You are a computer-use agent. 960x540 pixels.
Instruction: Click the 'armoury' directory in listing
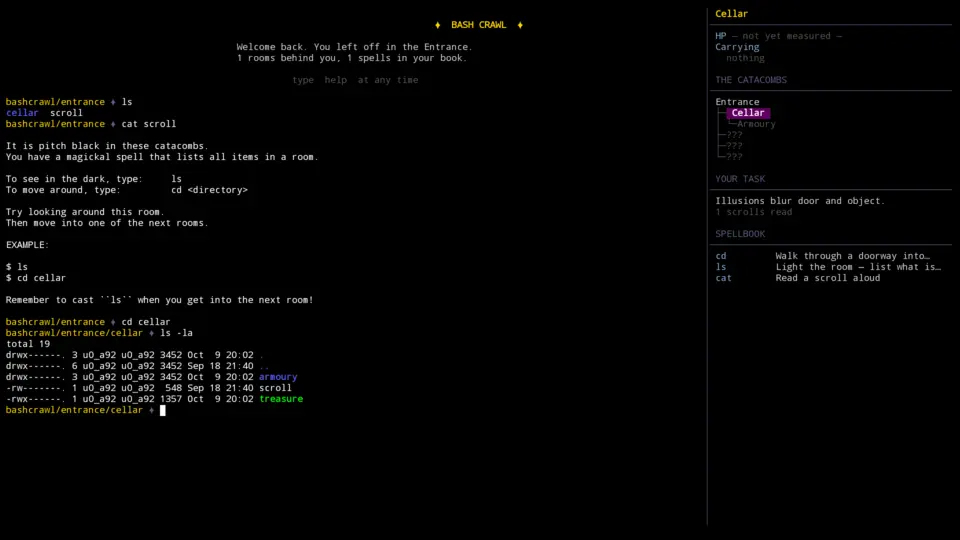(278, 377)
